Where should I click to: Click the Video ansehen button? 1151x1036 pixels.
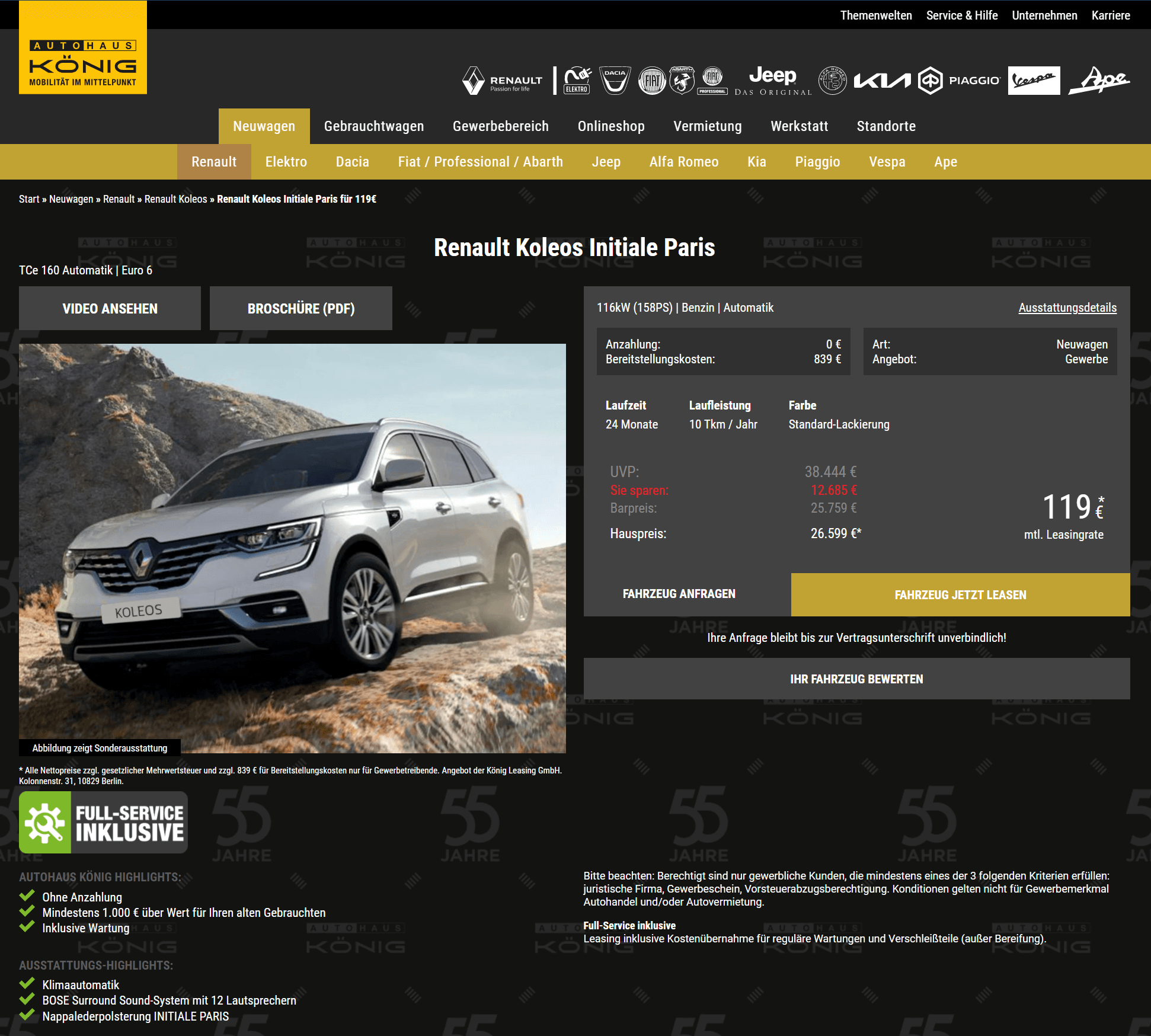click(110, 308)
